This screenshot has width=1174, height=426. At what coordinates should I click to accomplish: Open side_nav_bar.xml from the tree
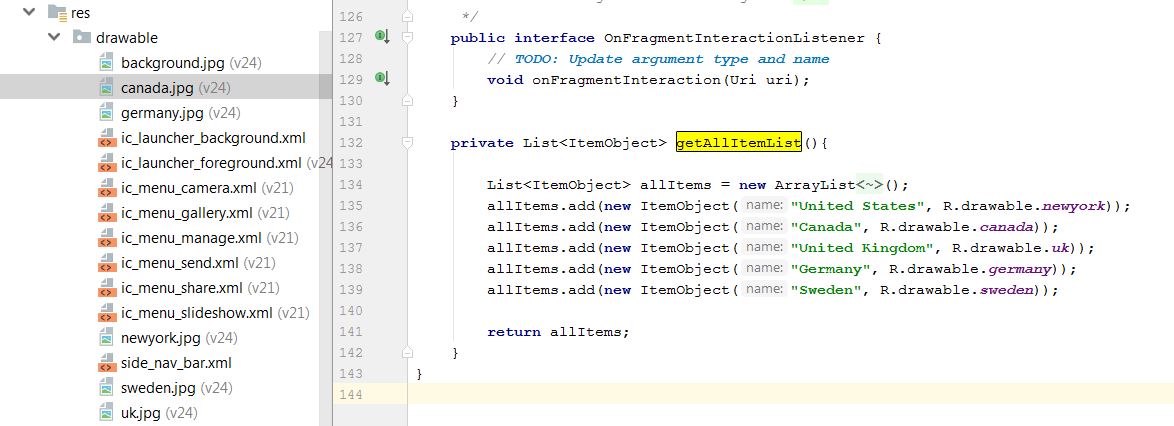(x=176, y=363)
